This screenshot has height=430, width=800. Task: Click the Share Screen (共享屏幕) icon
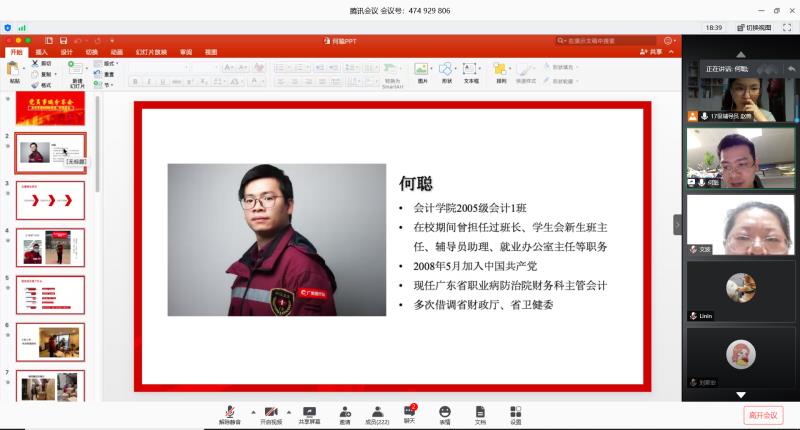click(x=309, y=412)
